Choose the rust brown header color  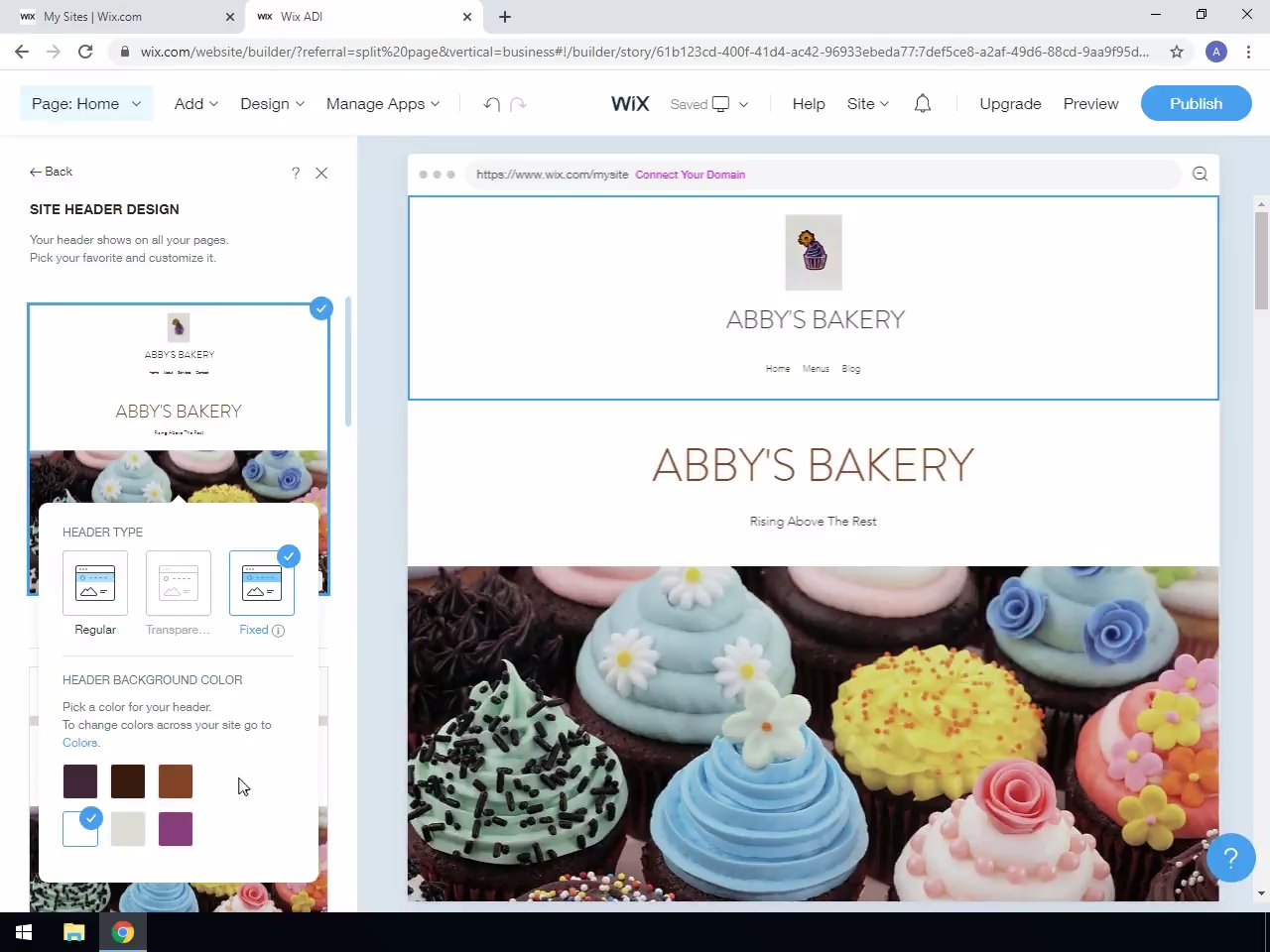(176, 781)
